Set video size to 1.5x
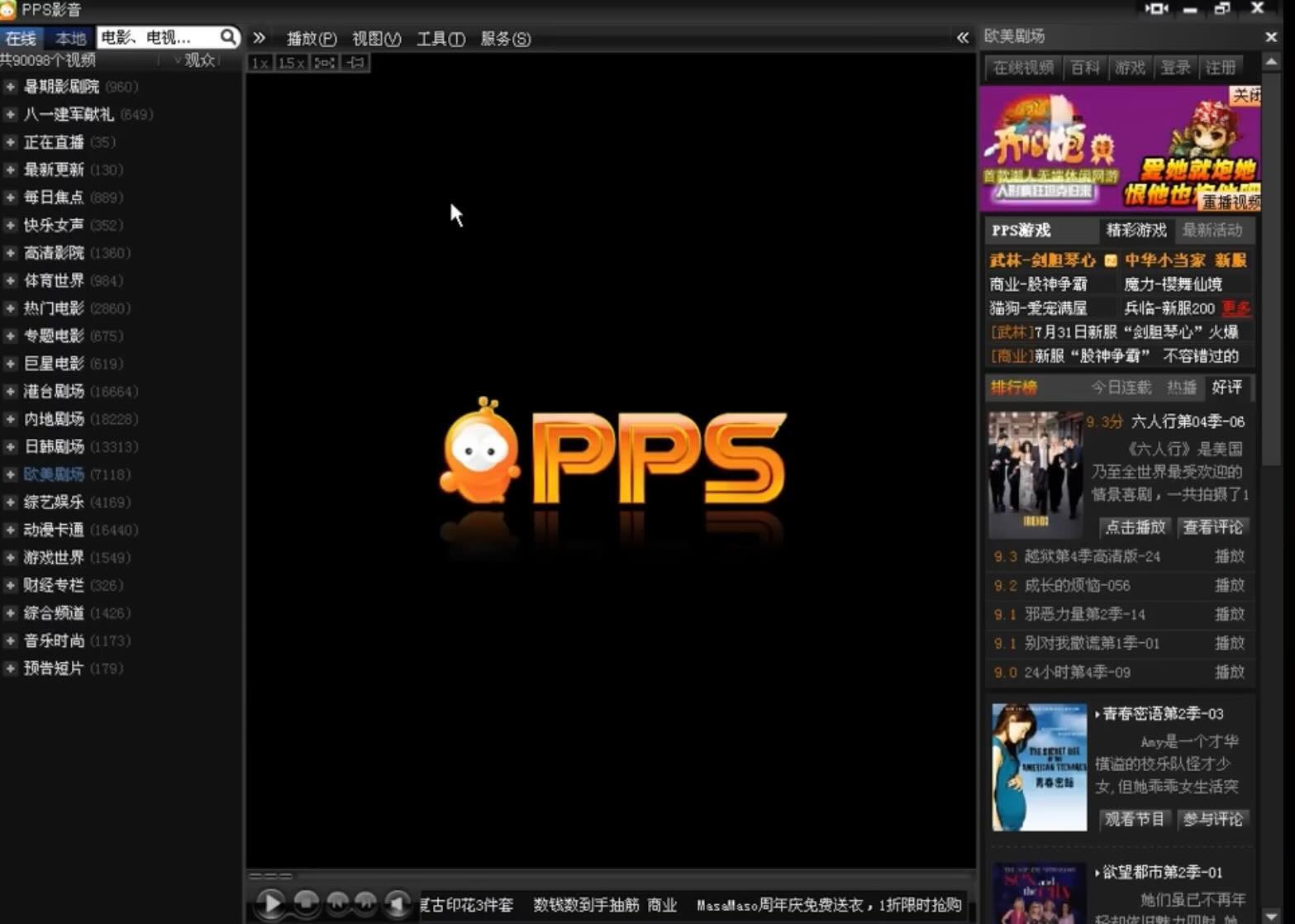Image resolution: width=1295 pixels, height=924 pixels. coord(291,63)
